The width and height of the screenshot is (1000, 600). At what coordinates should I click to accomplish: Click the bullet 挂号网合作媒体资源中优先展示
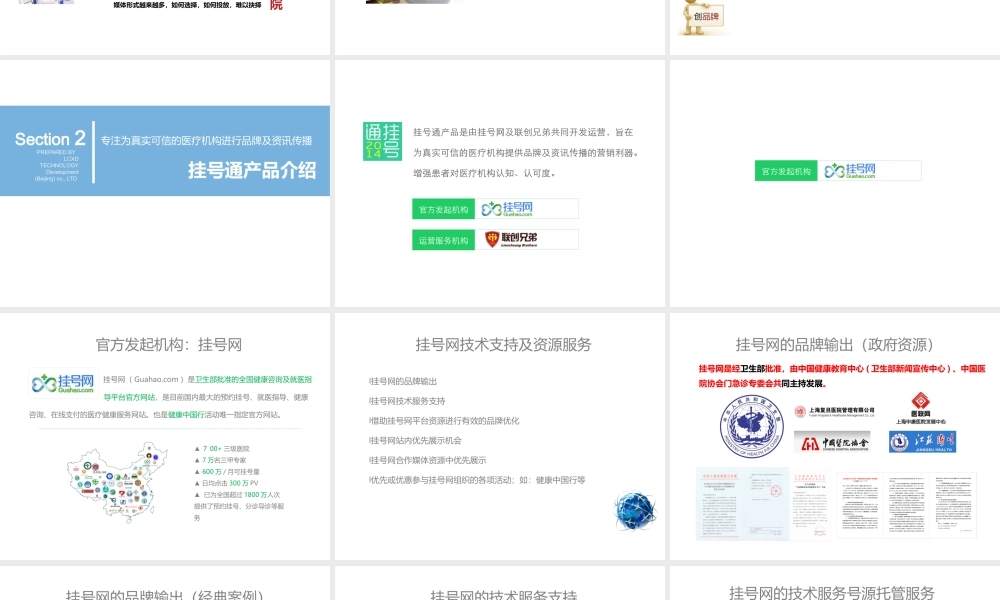coord(427,460)
